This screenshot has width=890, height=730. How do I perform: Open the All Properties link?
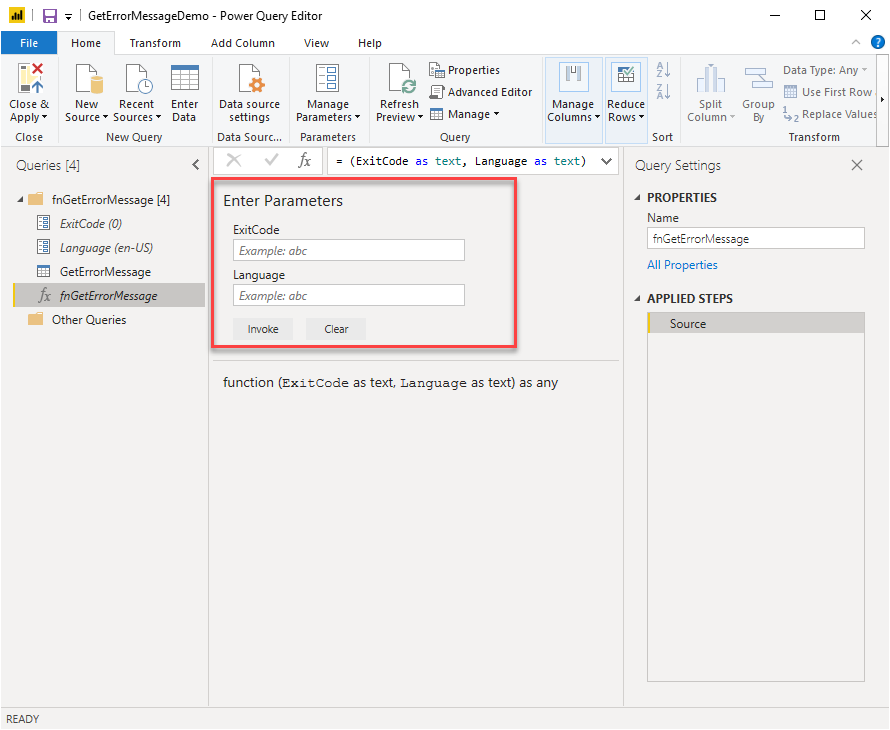click(682, 265)
